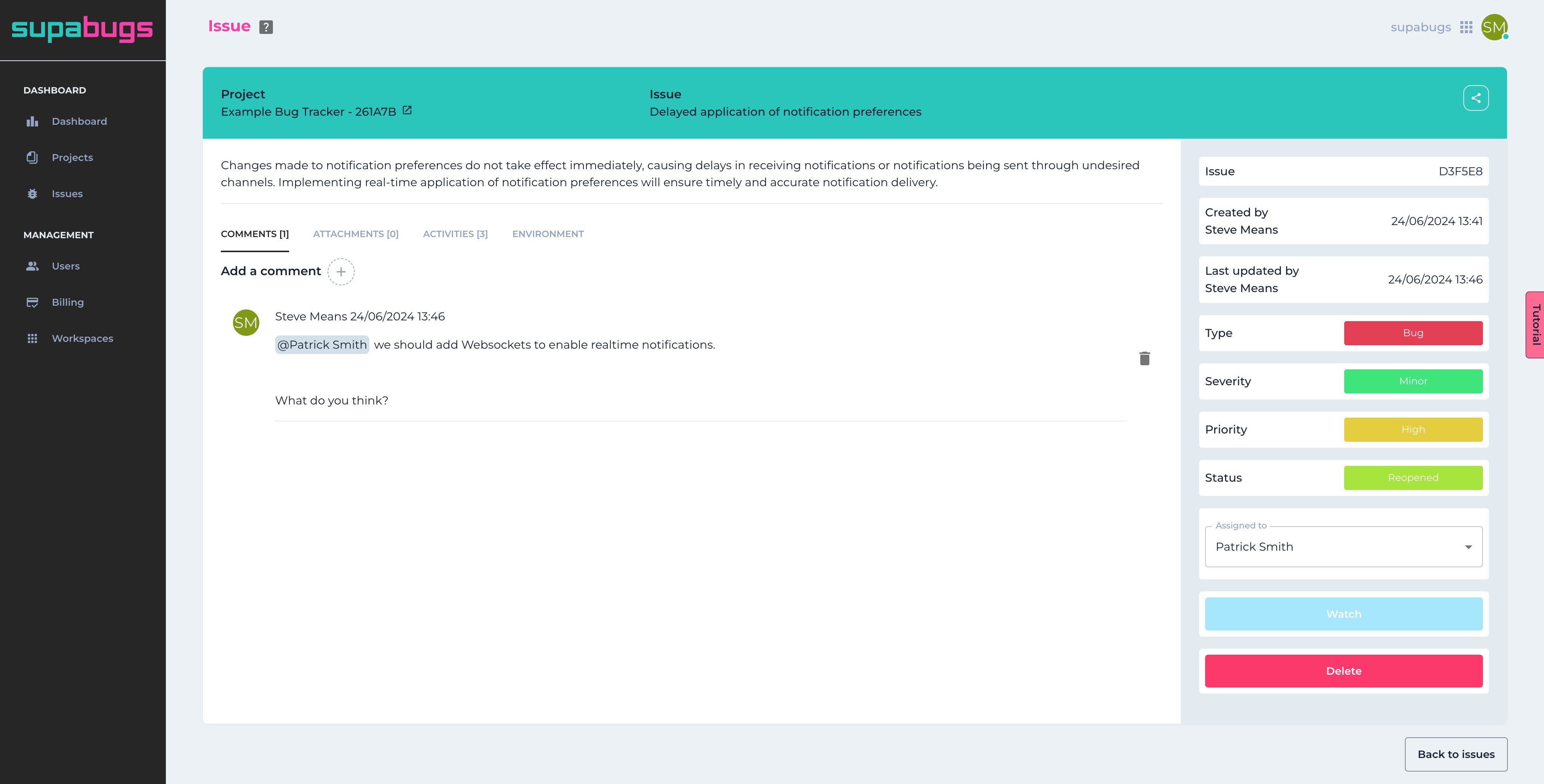Click the supabugs logo
The image size is (1544, 784).
click(82, 29)
